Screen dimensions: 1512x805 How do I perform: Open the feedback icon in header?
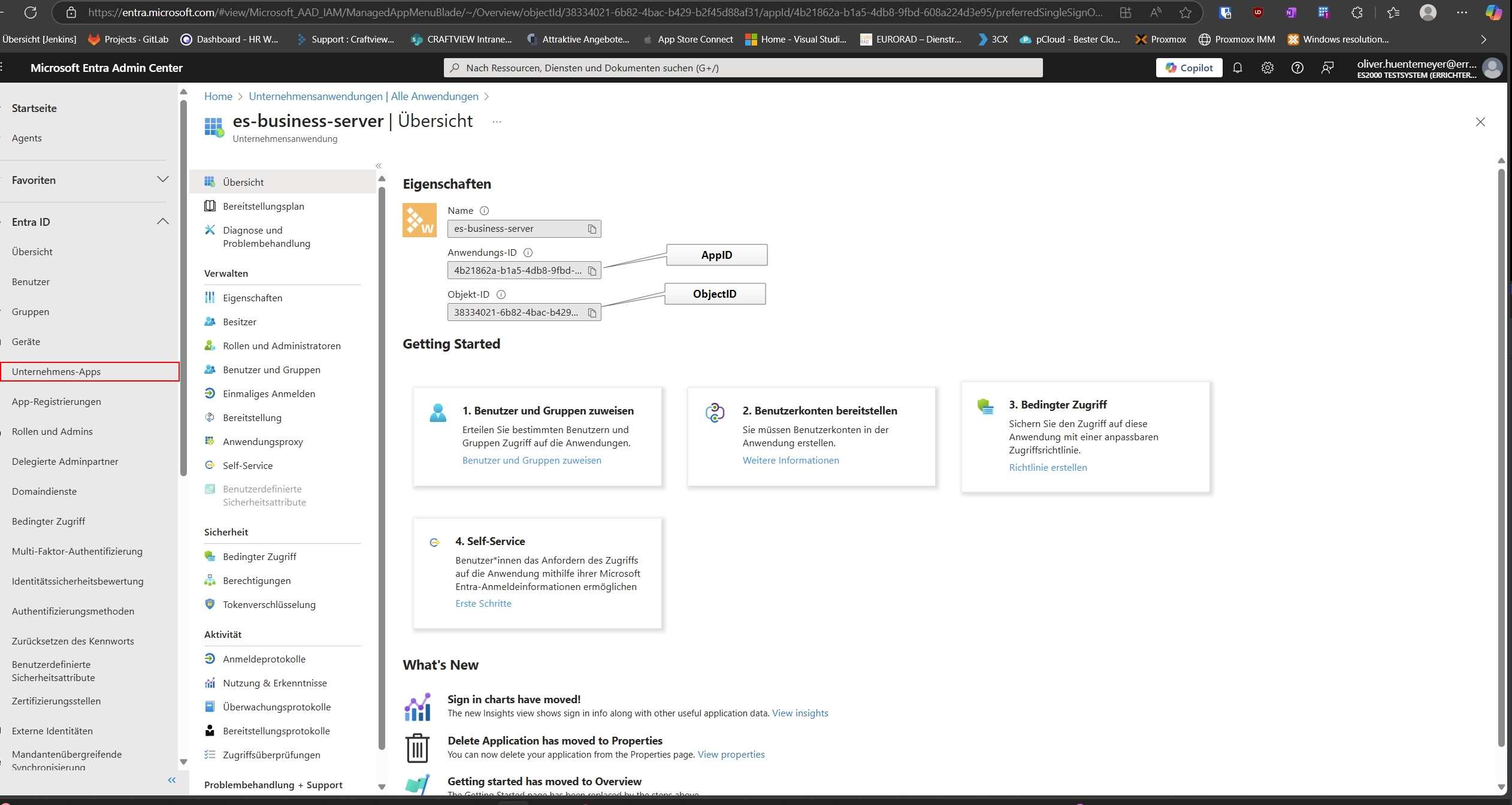[1327, 68]
